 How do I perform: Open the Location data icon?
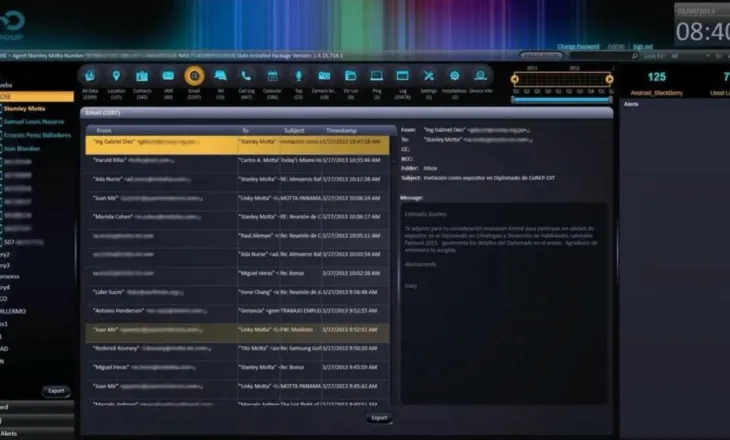tap(116, 76)
